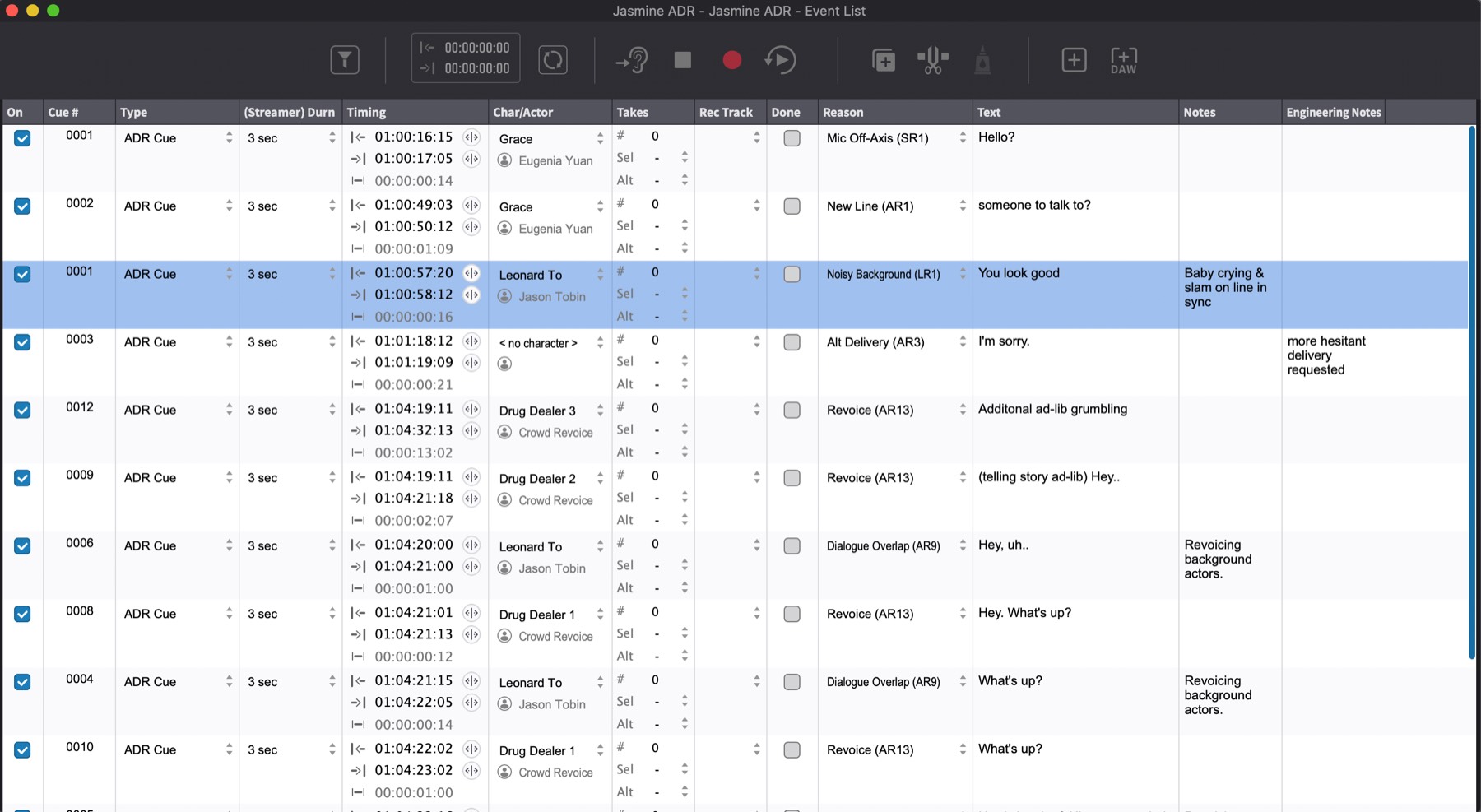Click the nudge icon beside 01:04:20:00
Screen dimensions: 1481x812
point(471,545)
